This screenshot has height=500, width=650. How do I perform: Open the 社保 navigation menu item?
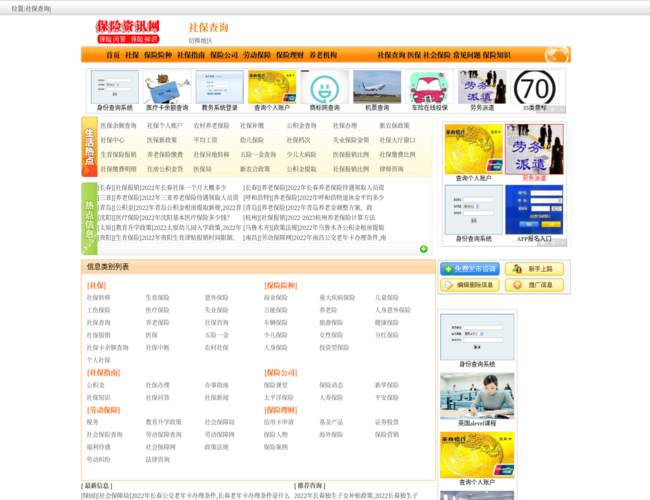[132, 55]
